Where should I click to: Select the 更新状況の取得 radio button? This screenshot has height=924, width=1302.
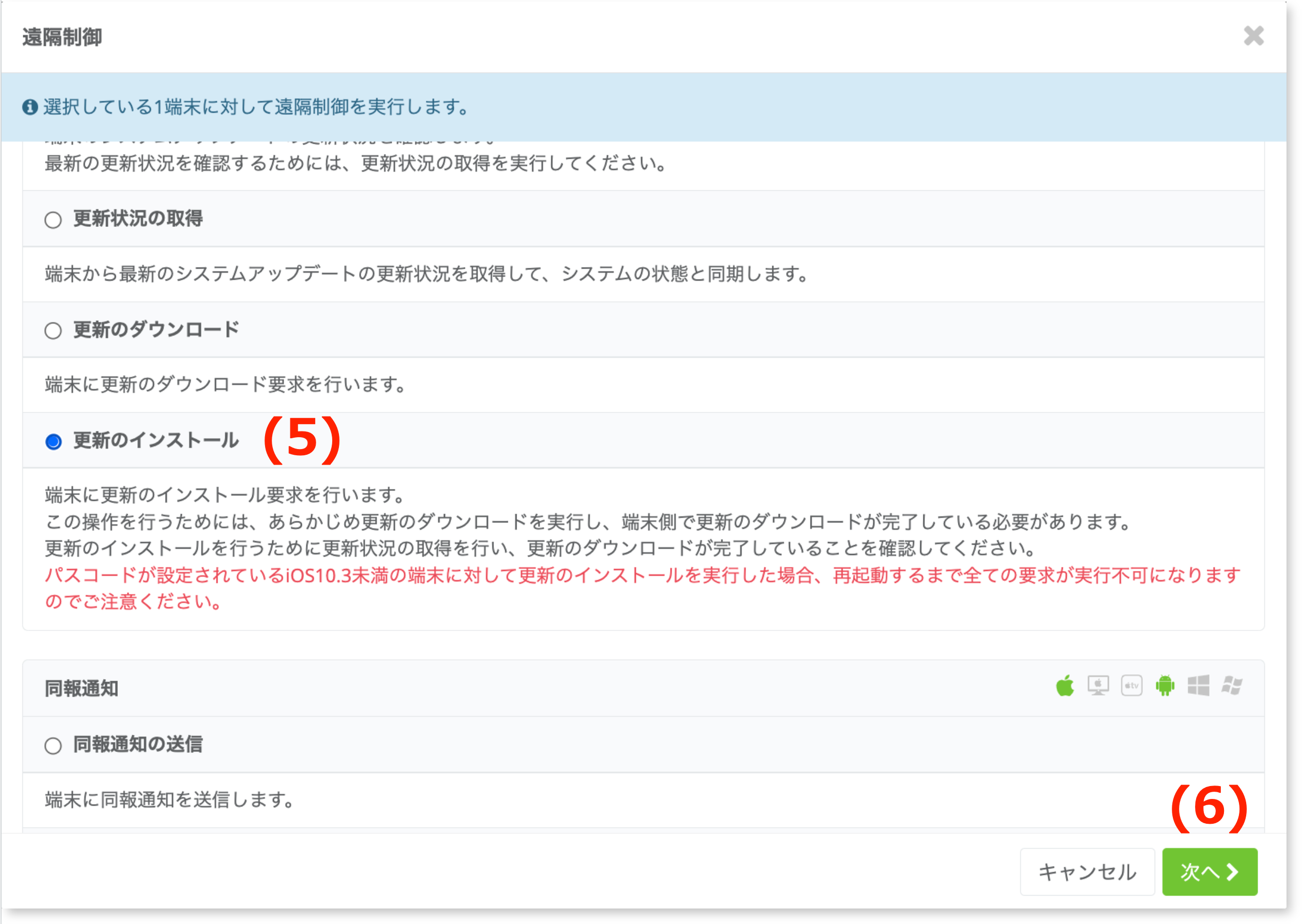(x=53, y=220)
